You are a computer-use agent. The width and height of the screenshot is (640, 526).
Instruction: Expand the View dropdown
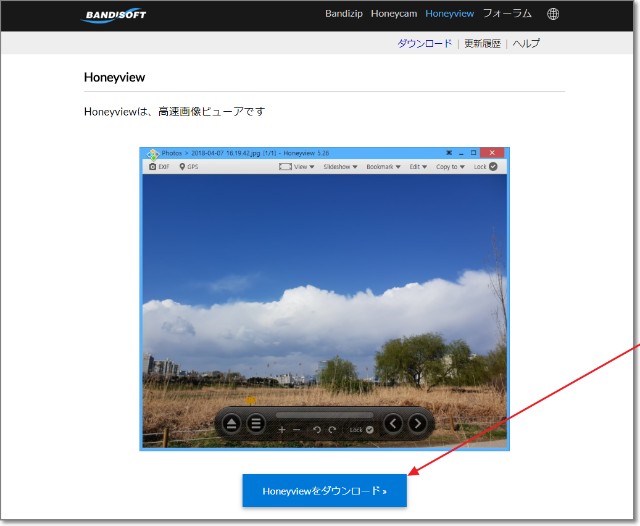298,167
